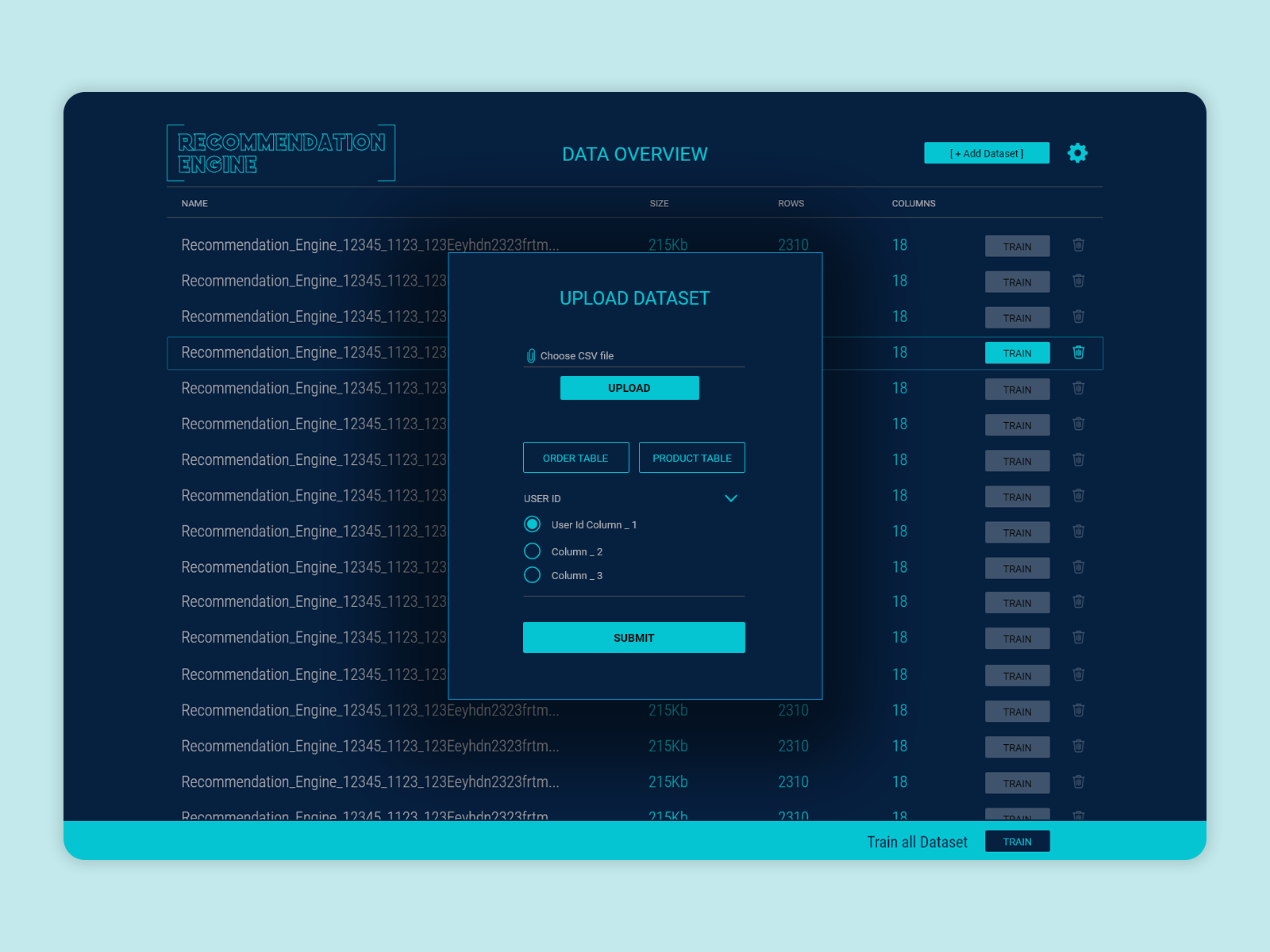The image size is (1270, 952).
Task: Select the Column _ 2 radio option
Action: click(x=533, y=551)
